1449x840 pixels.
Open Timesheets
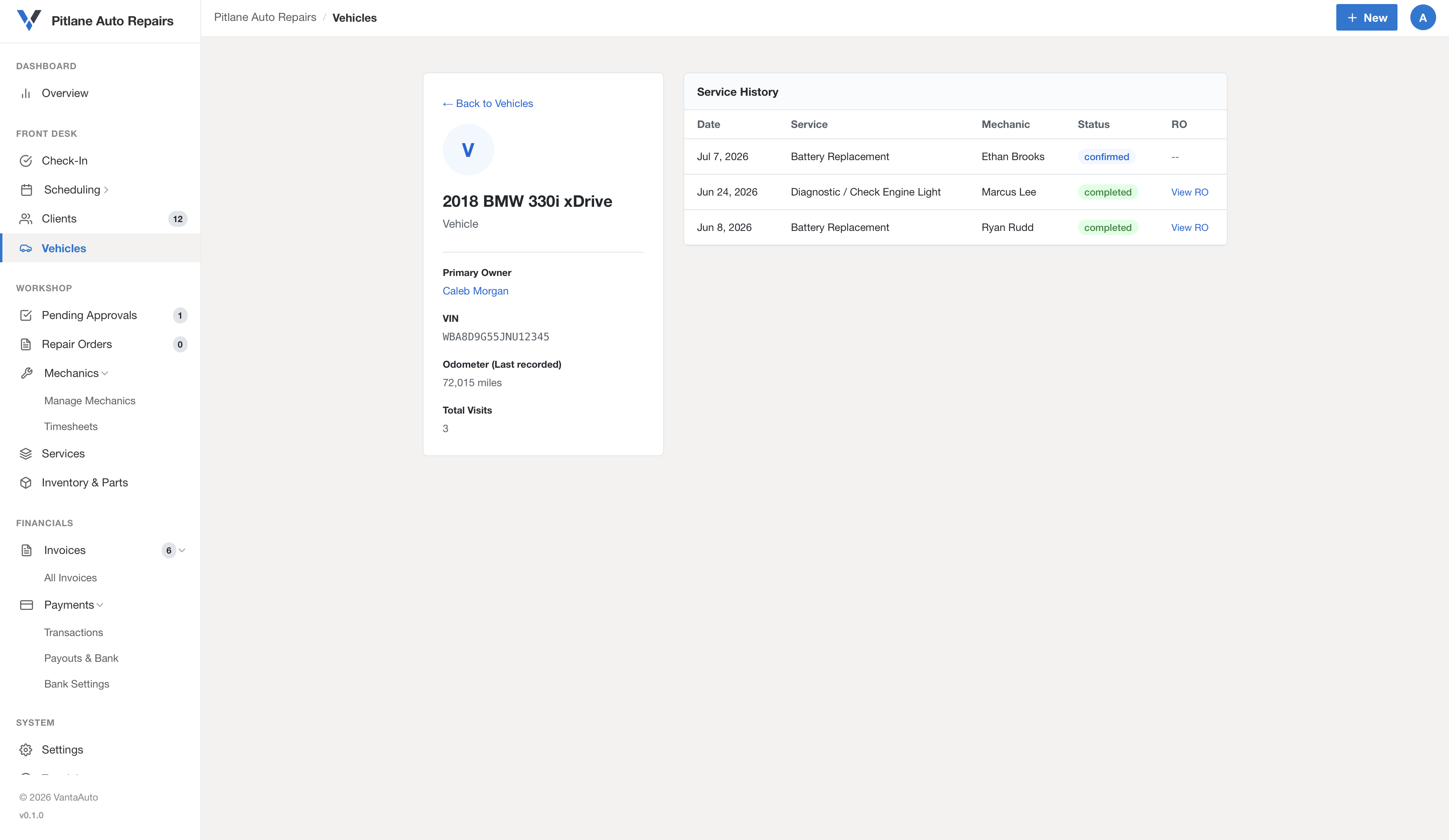click(x=71, y=427)
